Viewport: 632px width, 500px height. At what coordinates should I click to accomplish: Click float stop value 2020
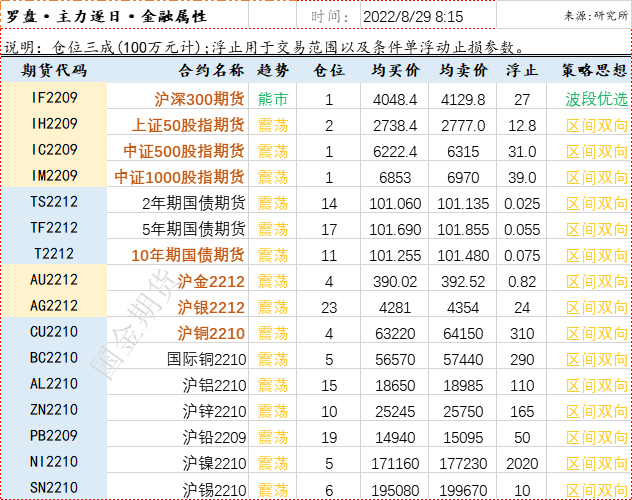pos(522,464)
